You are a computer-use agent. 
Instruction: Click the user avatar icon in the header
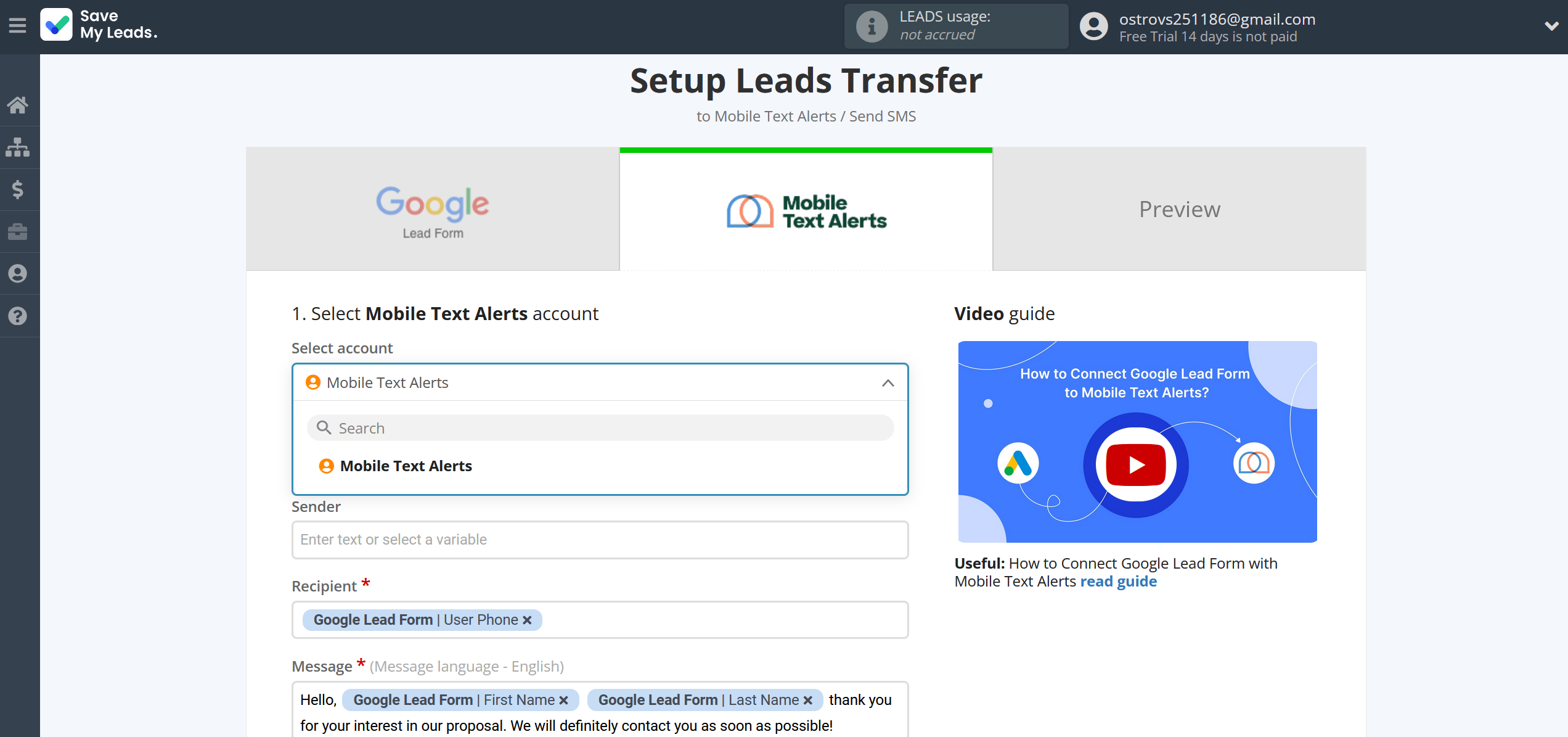[x=1094, y=27]
